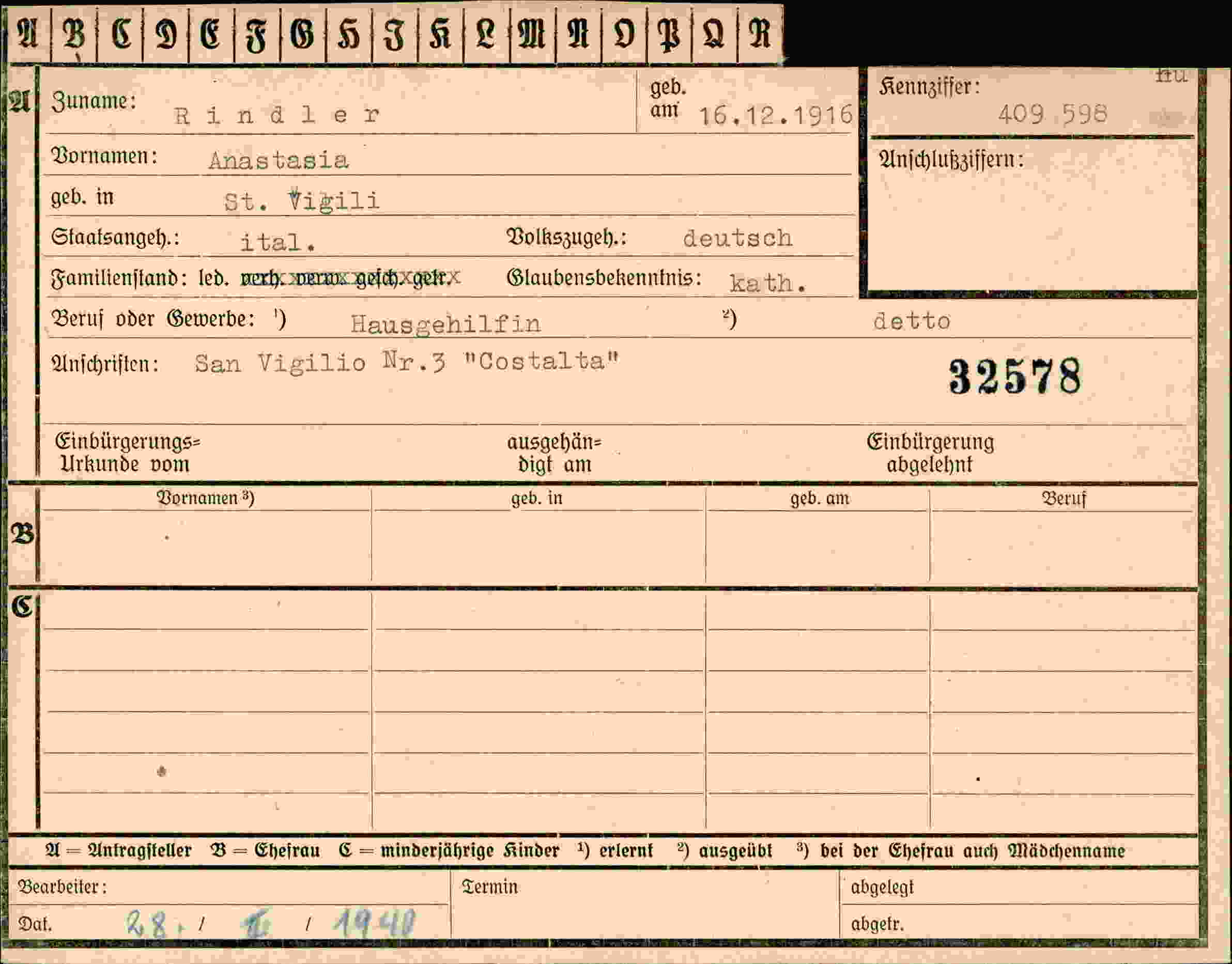The height and width of the screenshot is (964, 1232).
Task: Click the unstruck marital status "led."
Action: click(213, 278)
